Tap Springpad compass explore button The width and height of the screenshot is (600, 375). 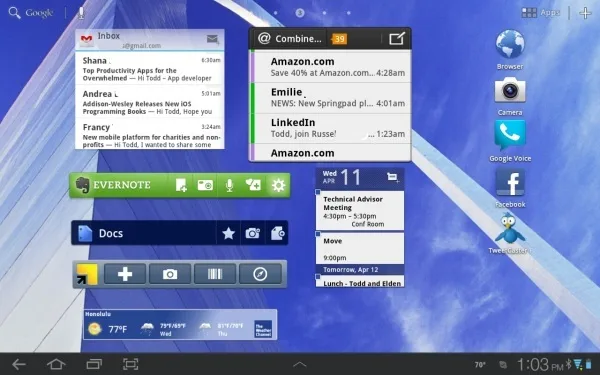click(260, 274)
